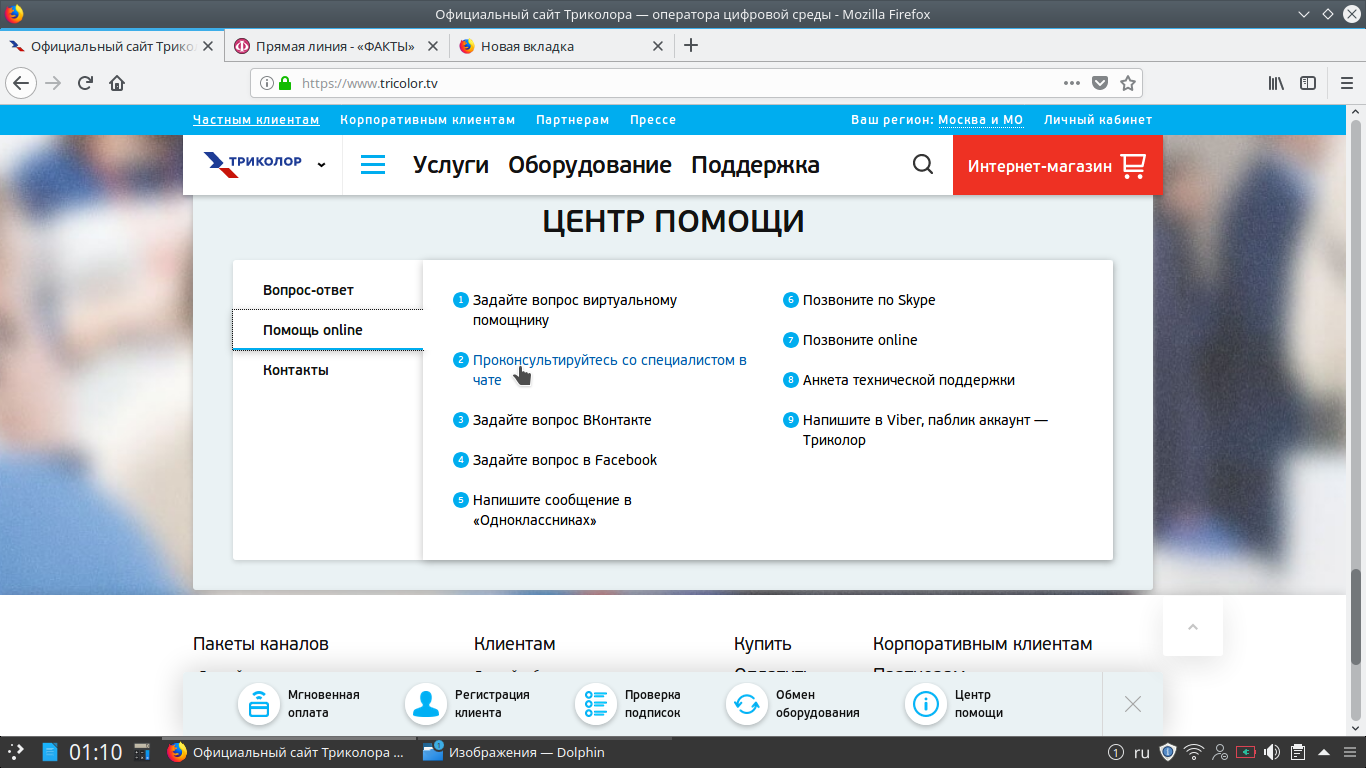
Task: Click the Instant payment card icon
Action: click(x=258, y=704)
